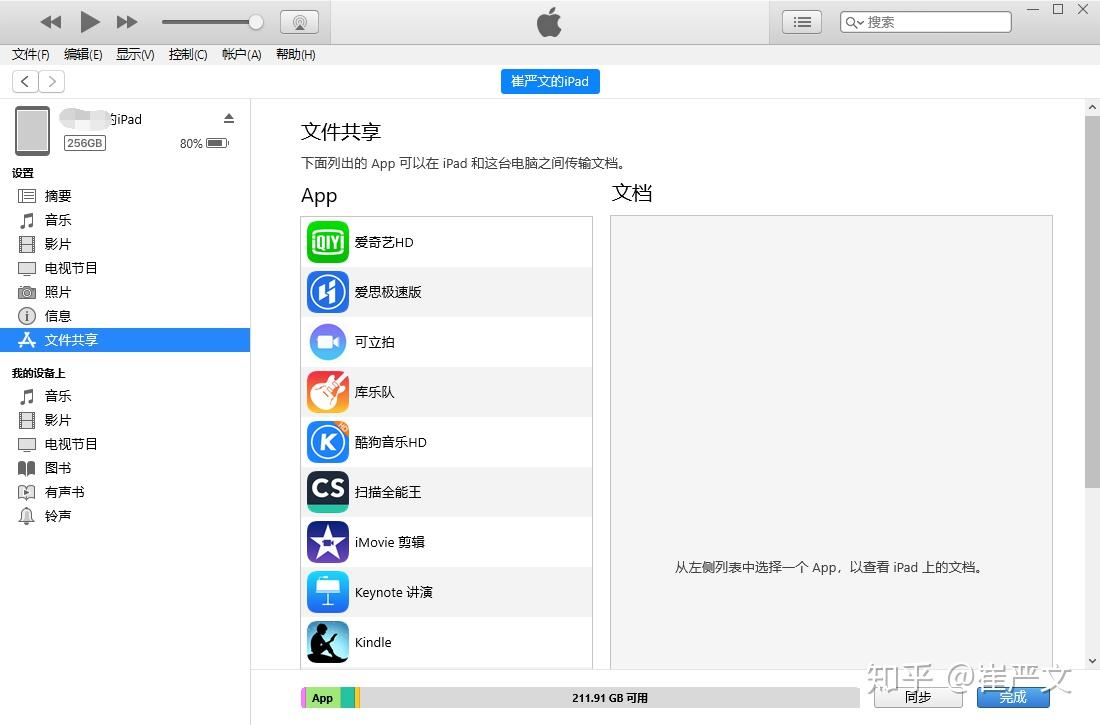
Task: Click the Keynote 讲演 app icon
Action: point(328,592)
